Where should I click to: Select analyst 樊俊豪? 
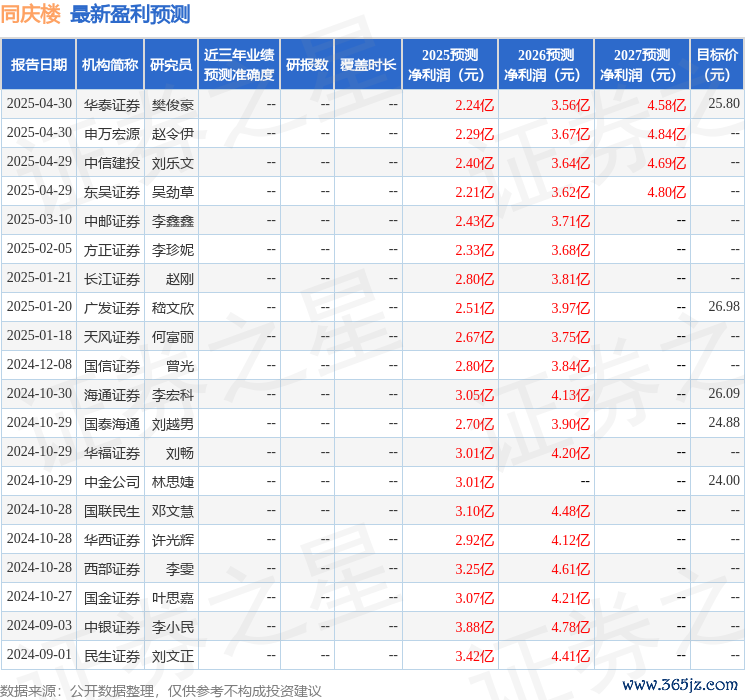click(172, 105)
